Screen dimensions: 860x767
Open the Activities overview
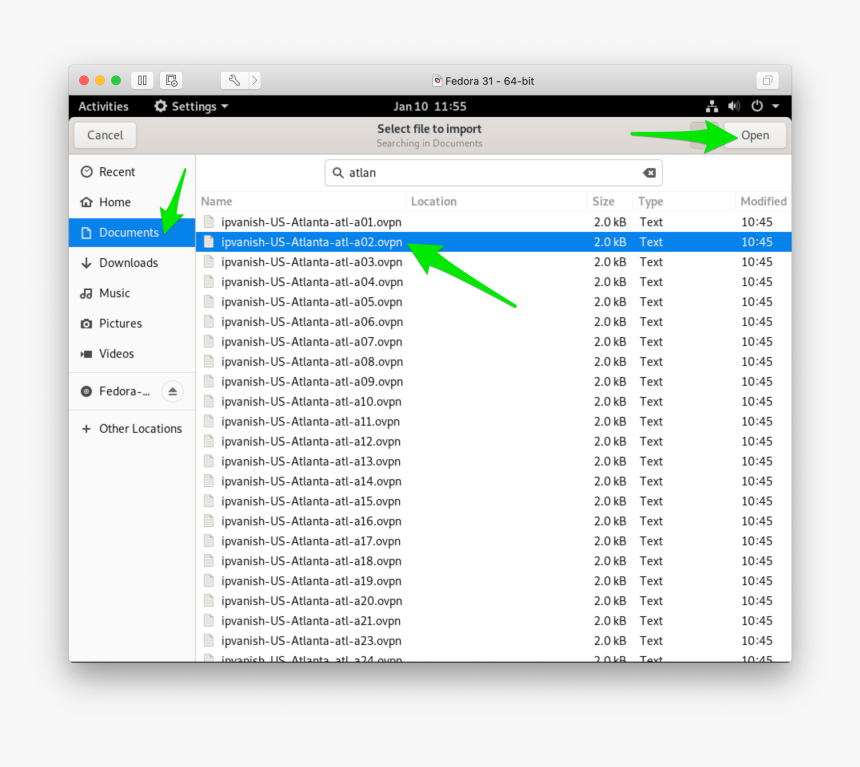point(104,107)
